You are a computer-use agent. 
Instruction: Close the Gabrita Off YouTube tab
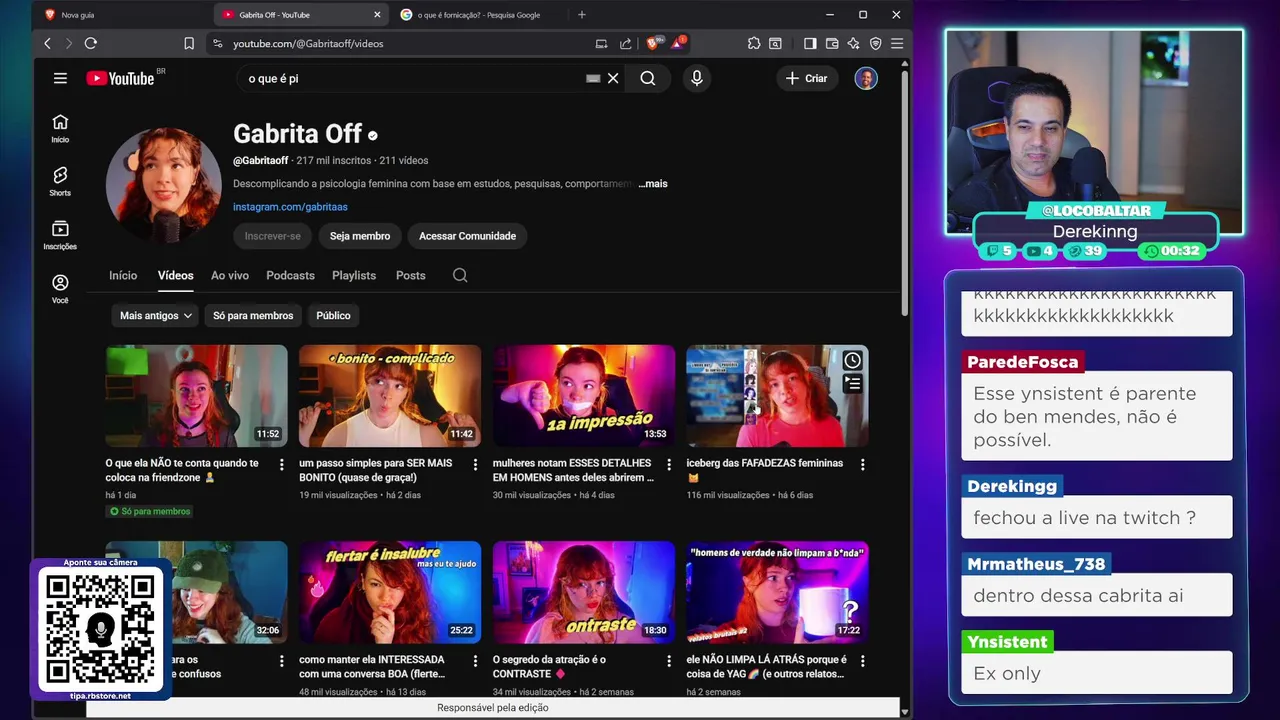(x=377, y=15)
